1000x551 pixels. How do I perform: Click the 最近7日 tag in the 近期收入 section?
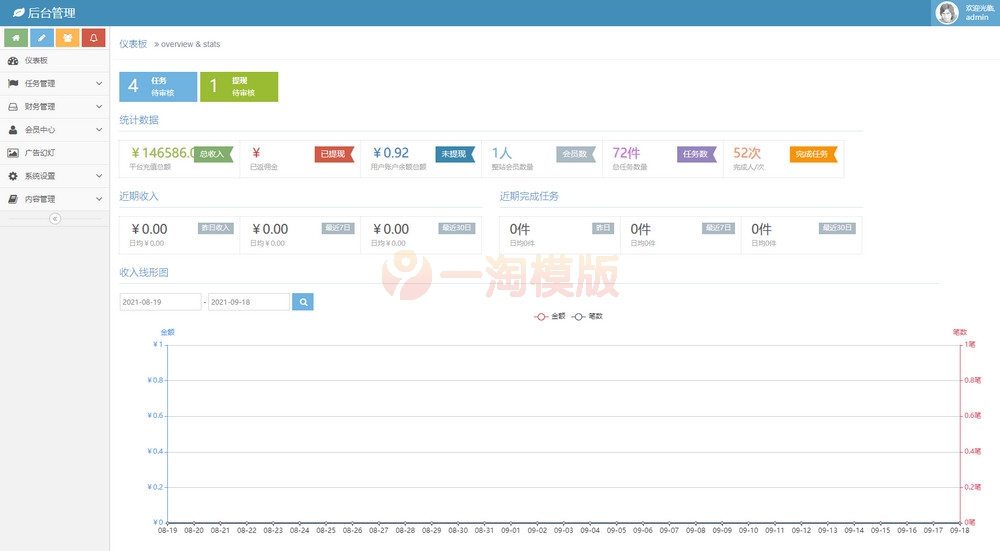(339, 228)
